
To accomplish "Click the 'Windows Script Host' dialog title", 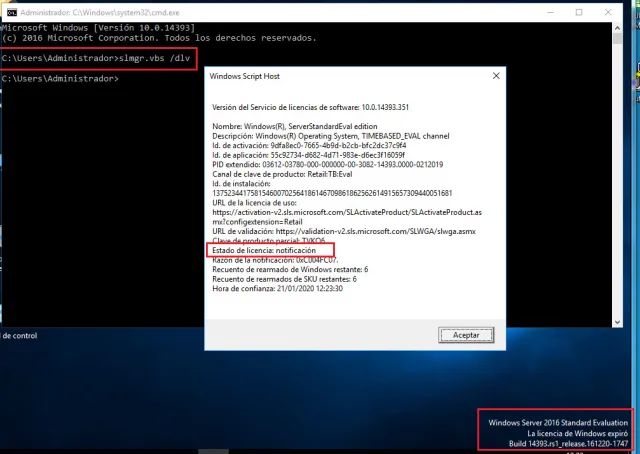I will pos(244,76).
